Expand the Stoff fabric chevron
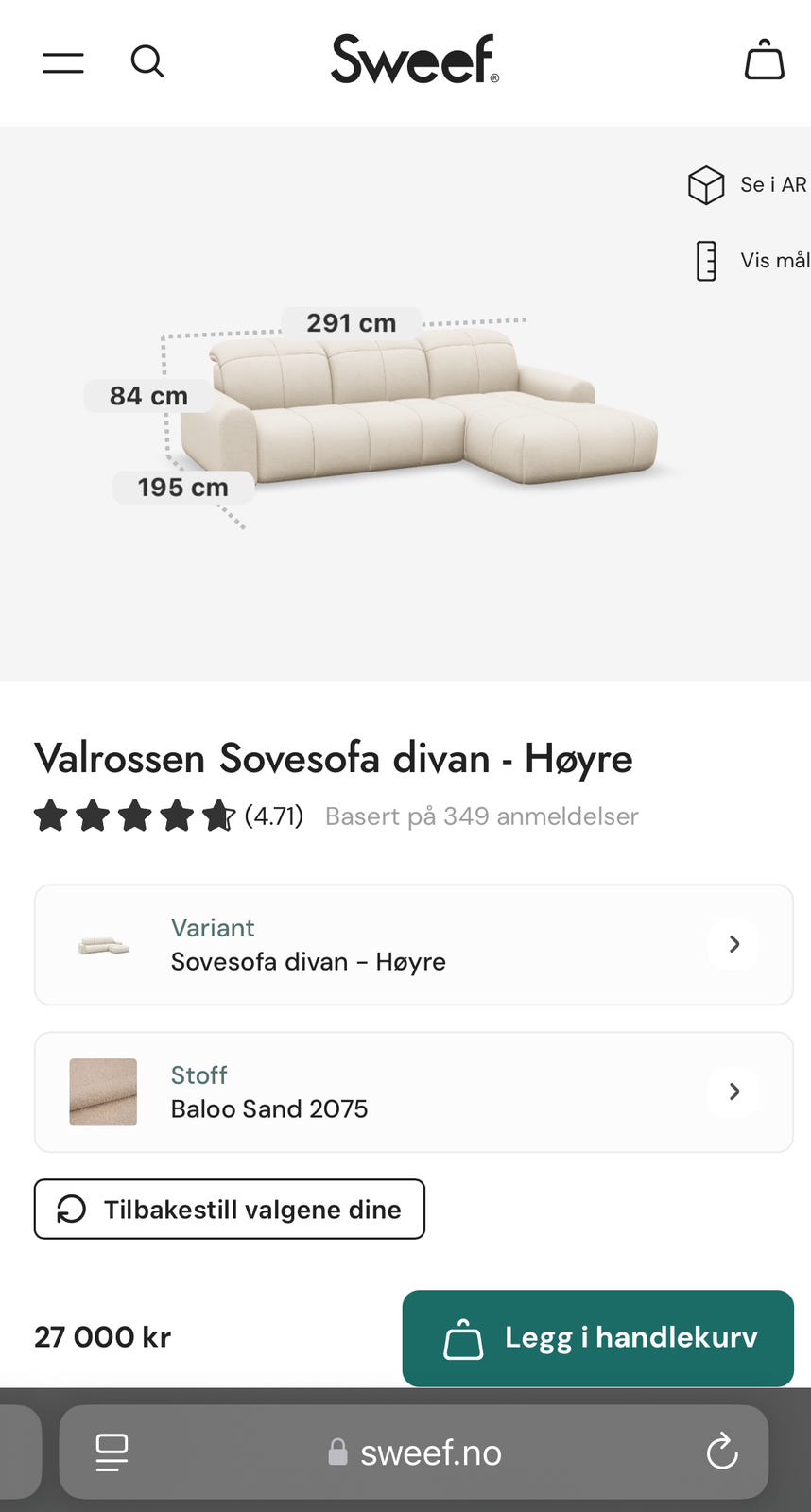The height and width of the screenshot is (1512, 811). [734, 1091]
